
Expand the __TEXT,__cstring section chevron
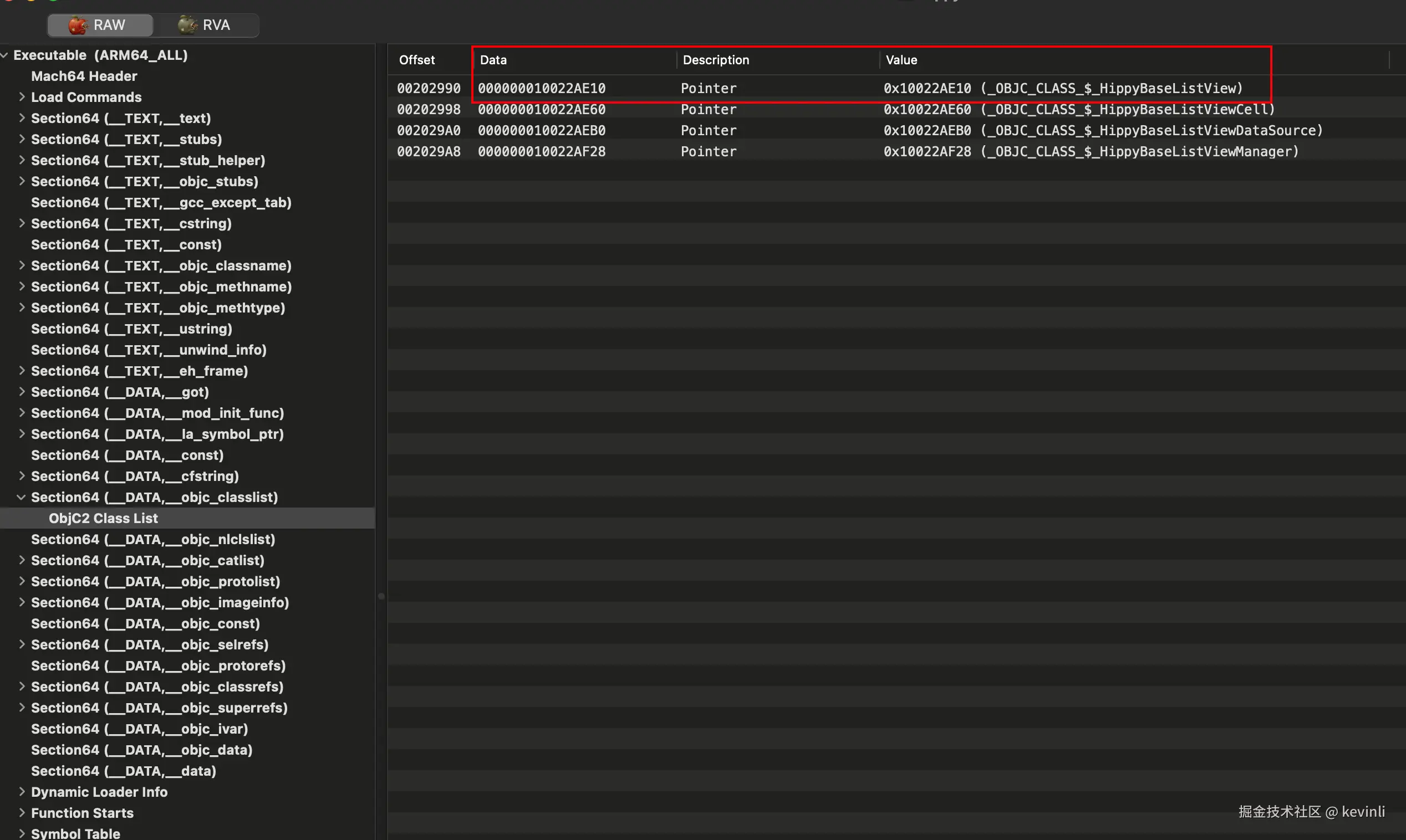pyautogui.click(x=22, y=223)
